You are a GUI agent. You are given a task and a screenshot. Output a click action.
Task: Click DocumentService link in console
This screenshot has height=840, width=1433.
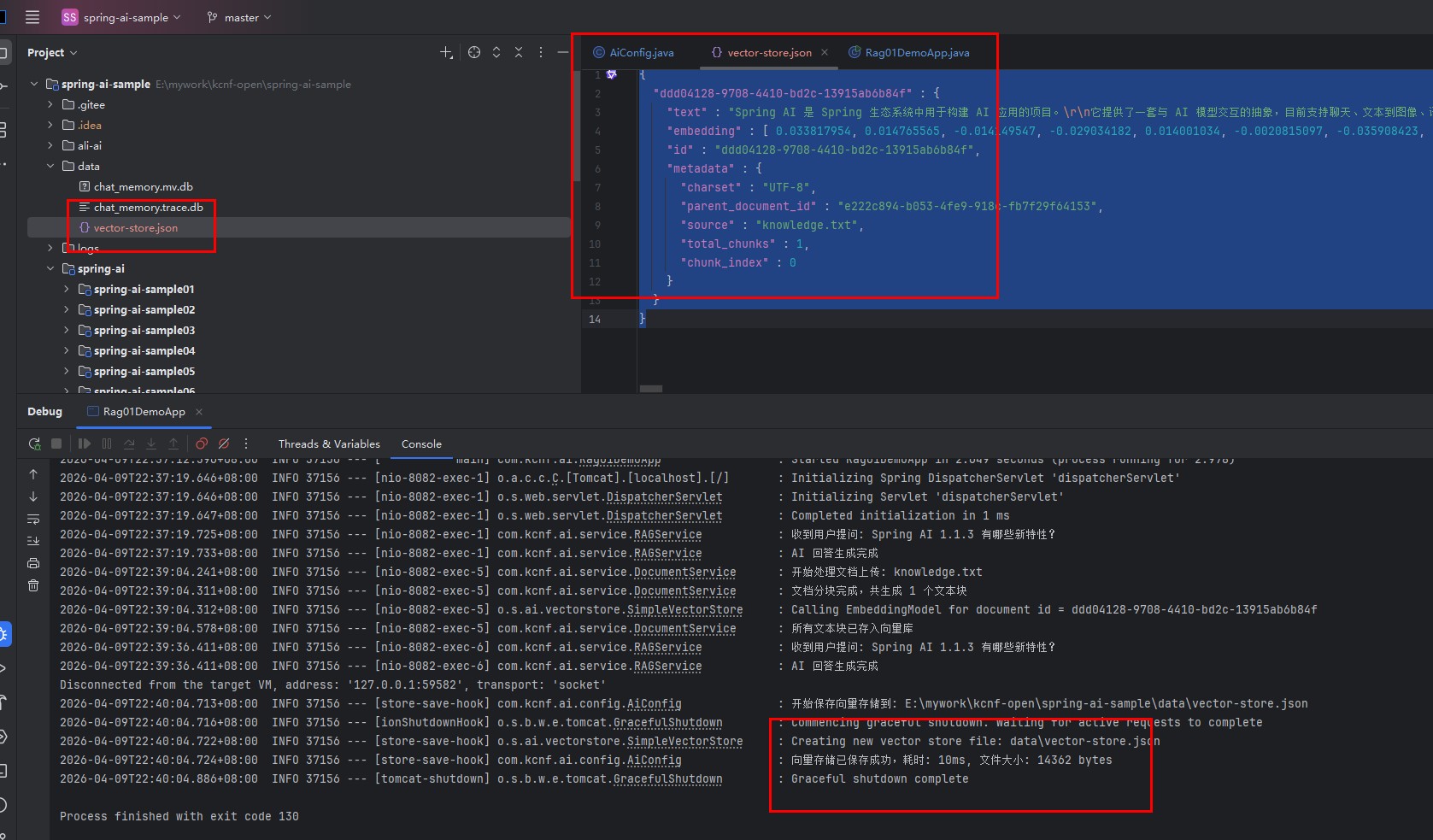point(684,573)
